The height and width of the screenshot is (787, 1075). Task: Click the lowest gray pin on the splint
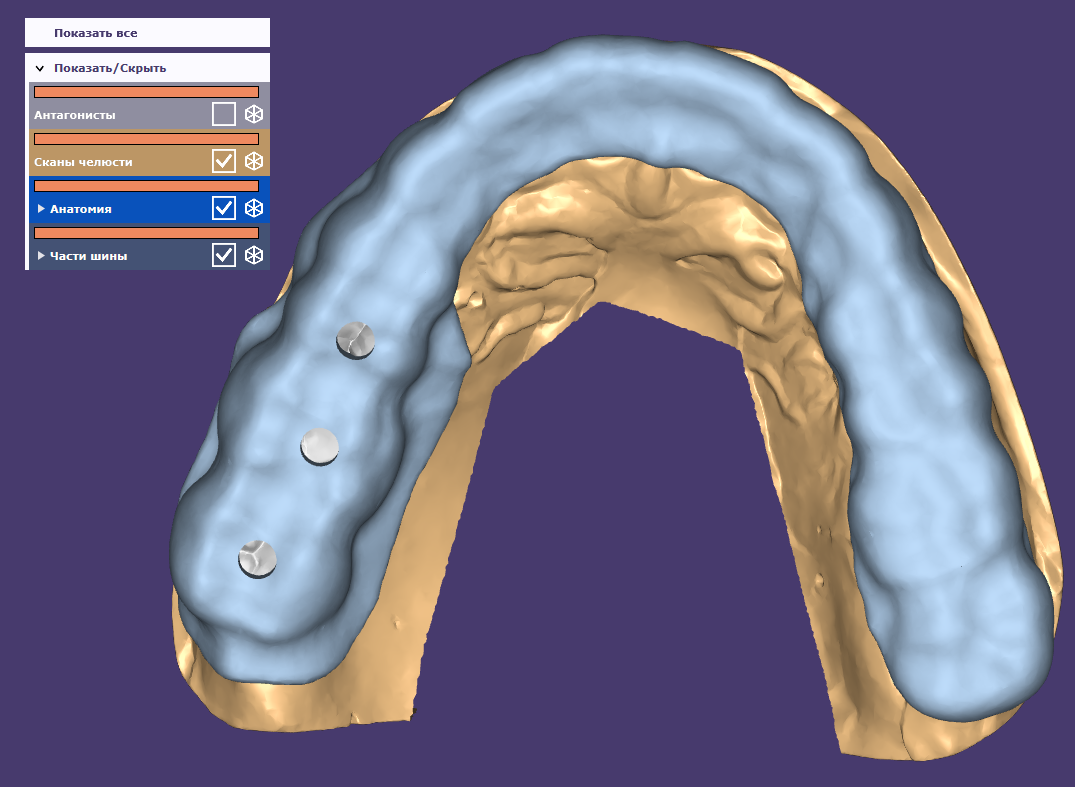pyautogui.click(x=258, y=559)
